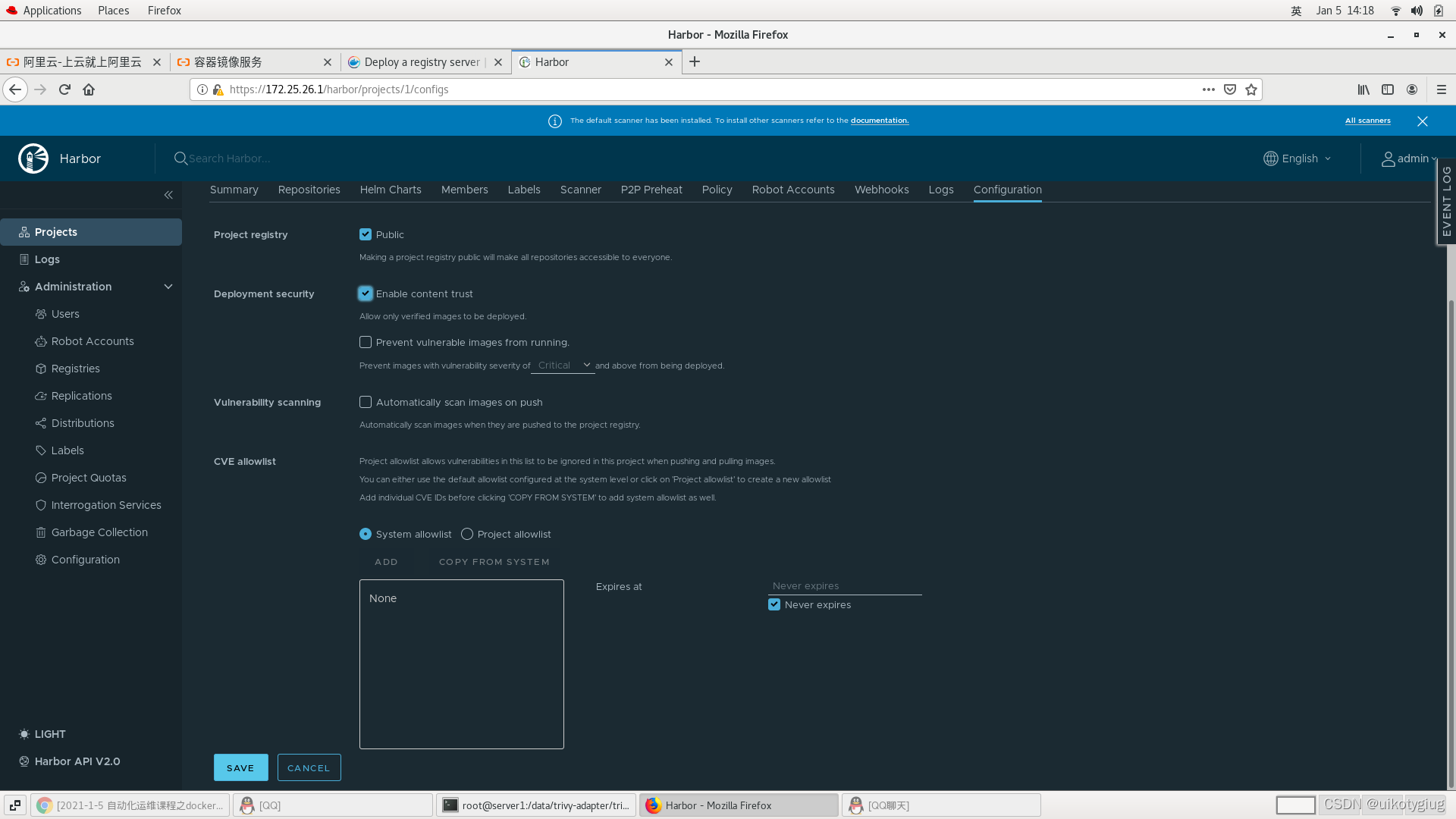
Task: Click the documentation link in banner
Action: (880, 121)
